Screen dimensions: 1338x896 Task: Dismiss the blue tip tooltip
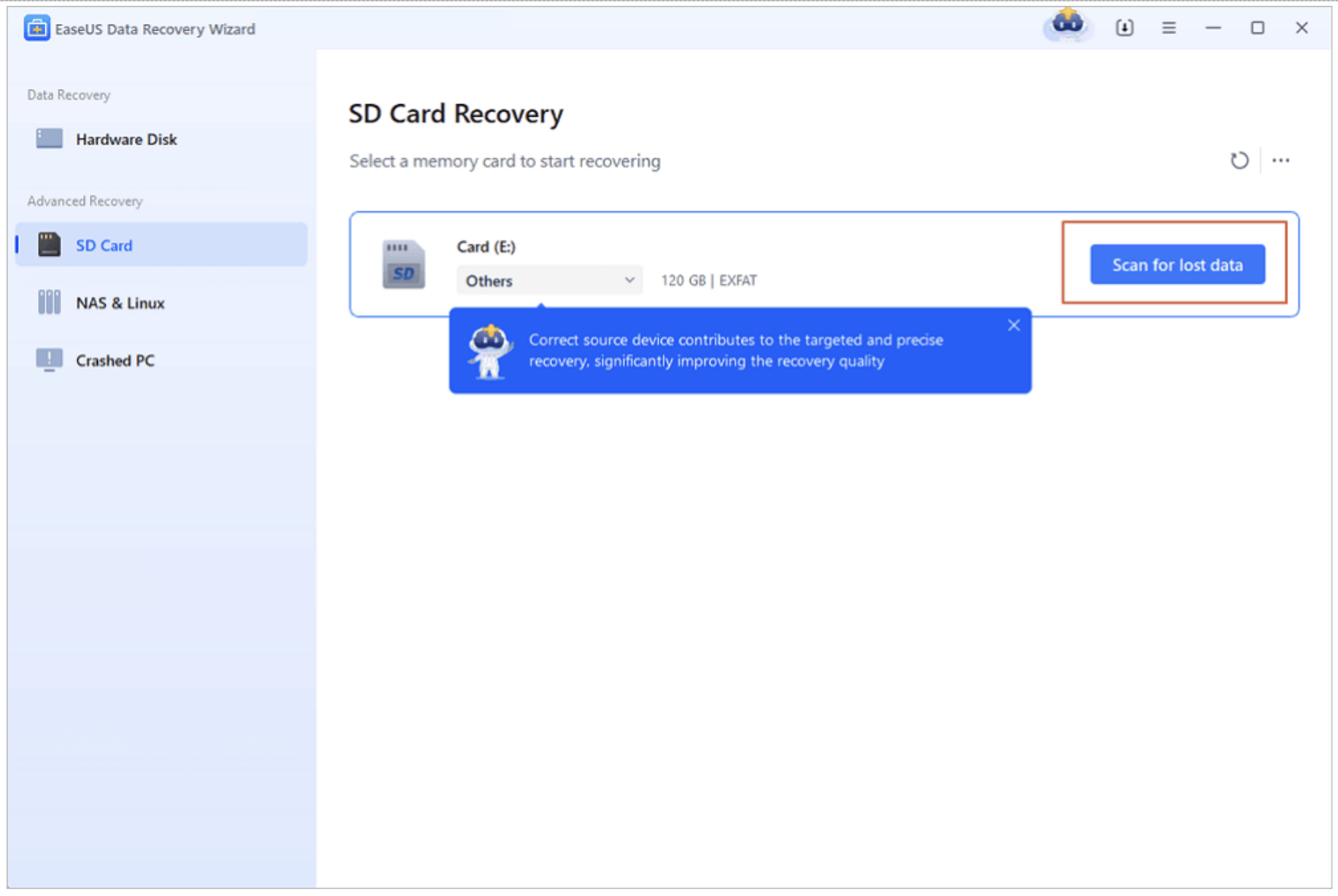1013,325
